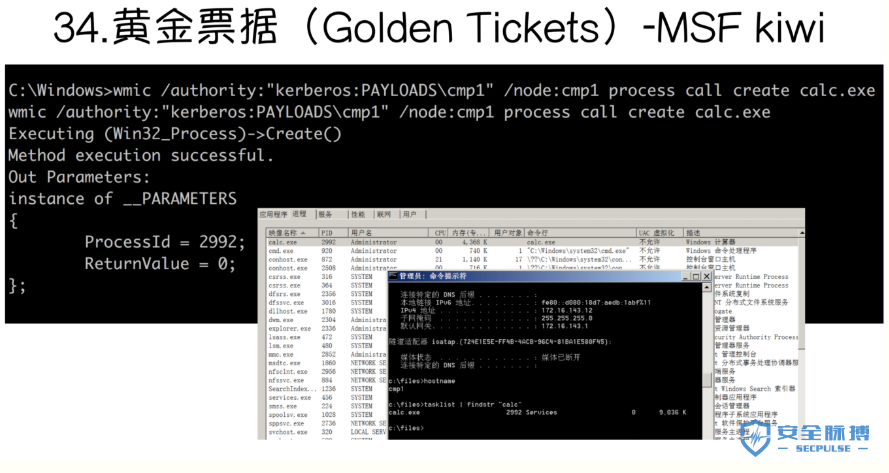Screen dimensions: 889x473
Task: Click memory value 4,368 K for calc.exe
Action: click(x=475, y=242)
